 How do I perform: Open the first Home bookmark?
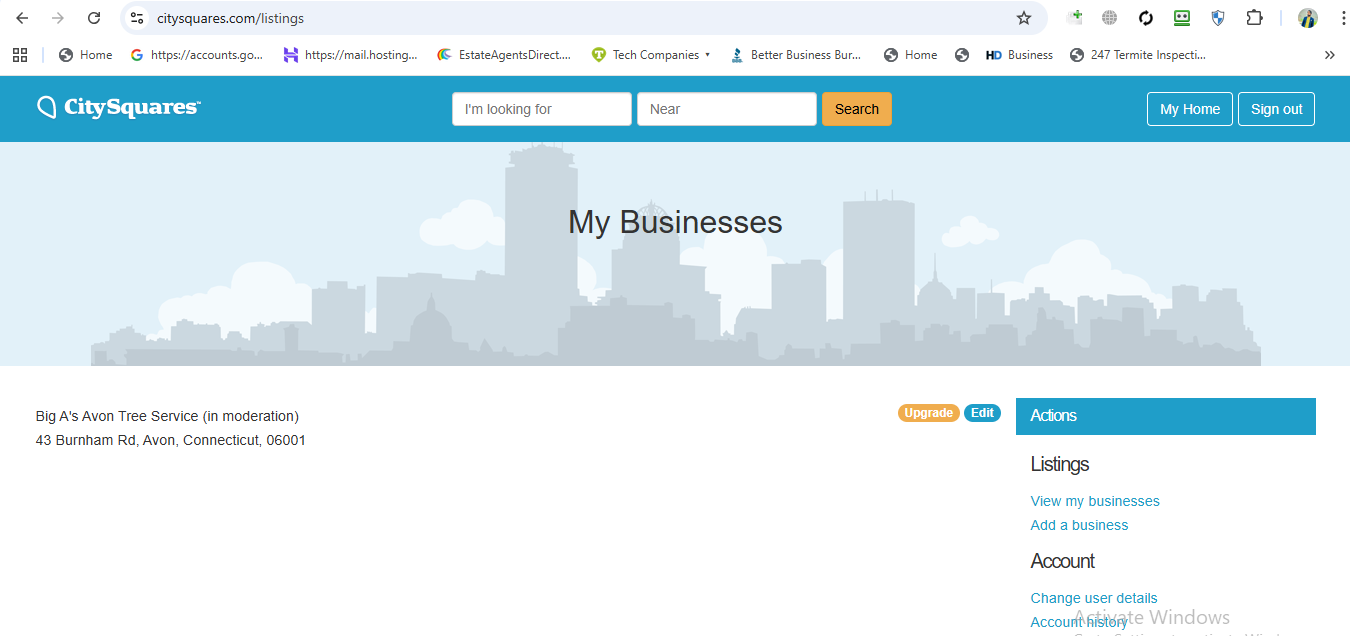point(85,55)
